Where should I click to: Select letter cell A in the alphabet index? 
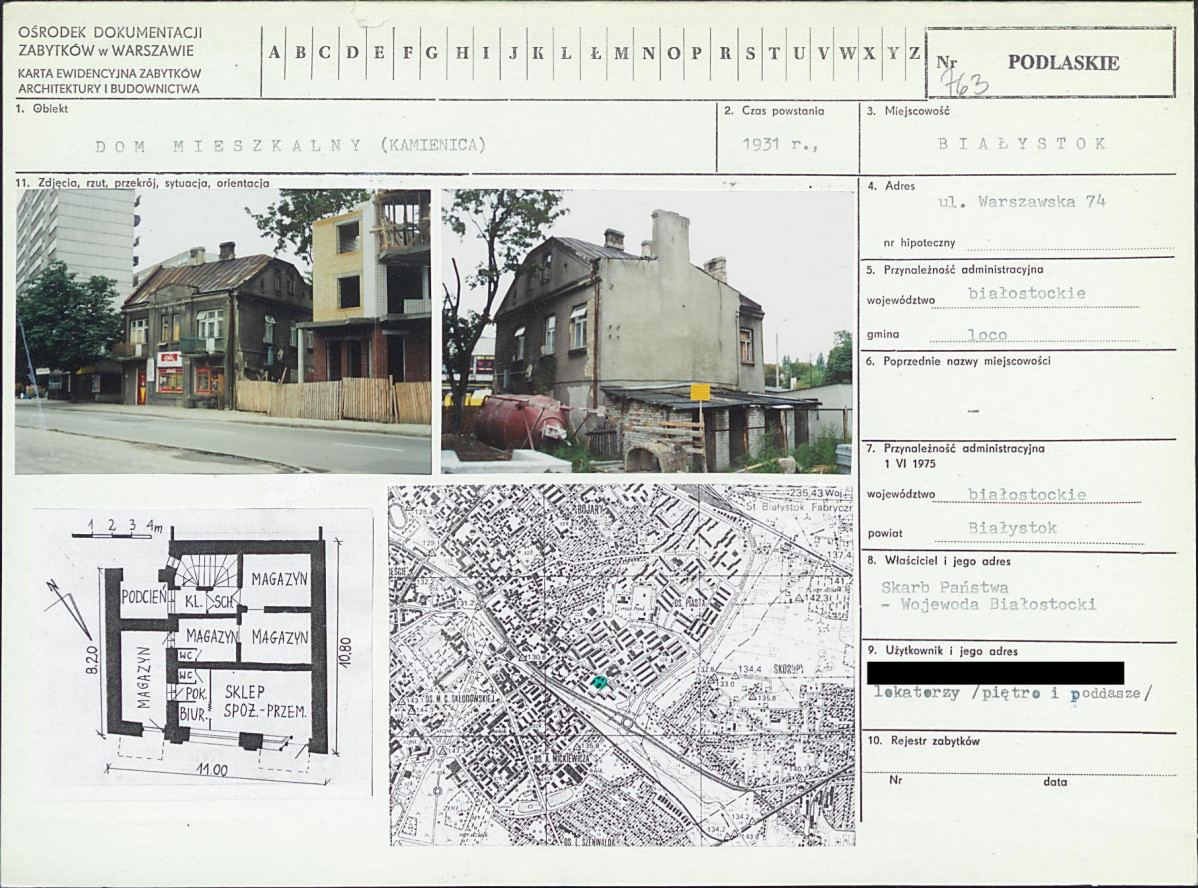point(274,54)
